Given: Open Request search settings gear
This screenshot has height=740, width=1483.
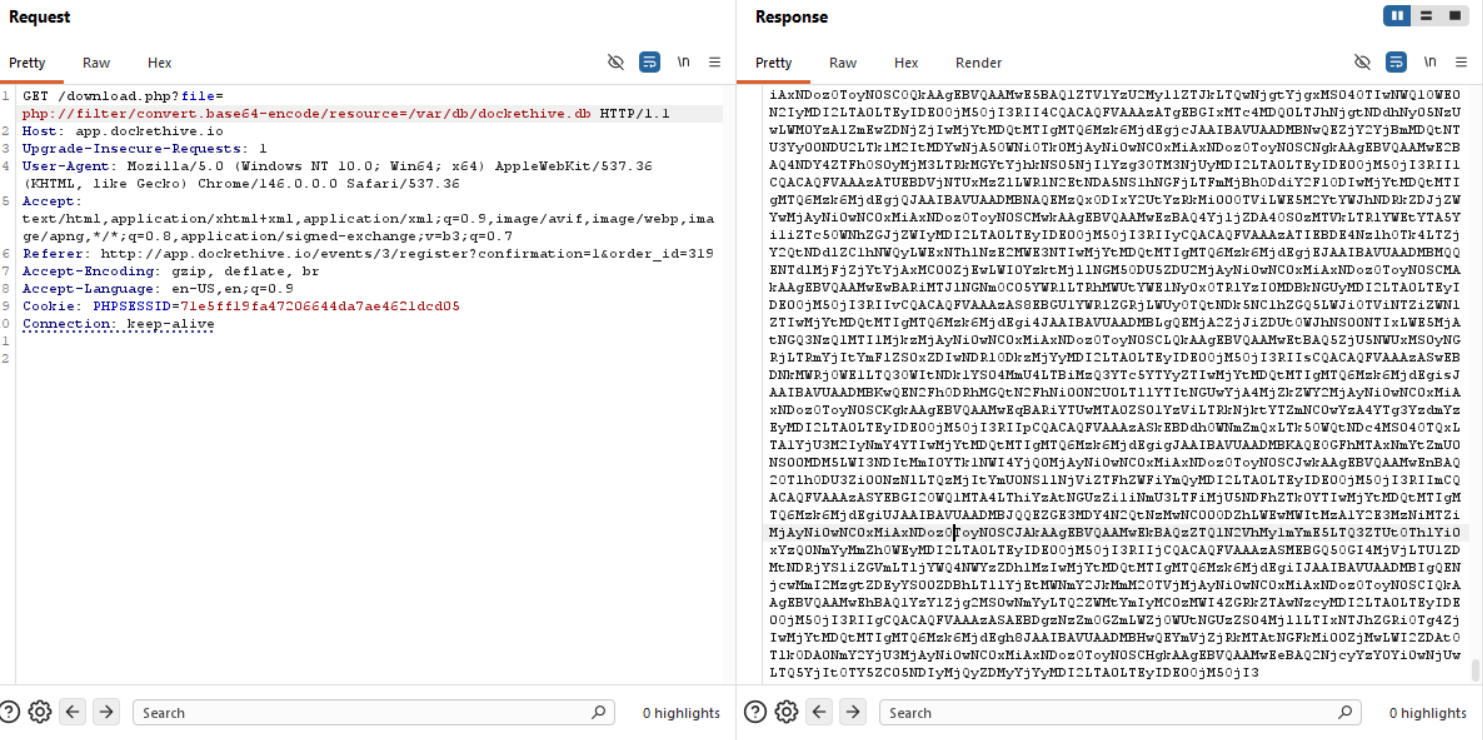Looking at the screenshot, I should click(x=40, y=712).
